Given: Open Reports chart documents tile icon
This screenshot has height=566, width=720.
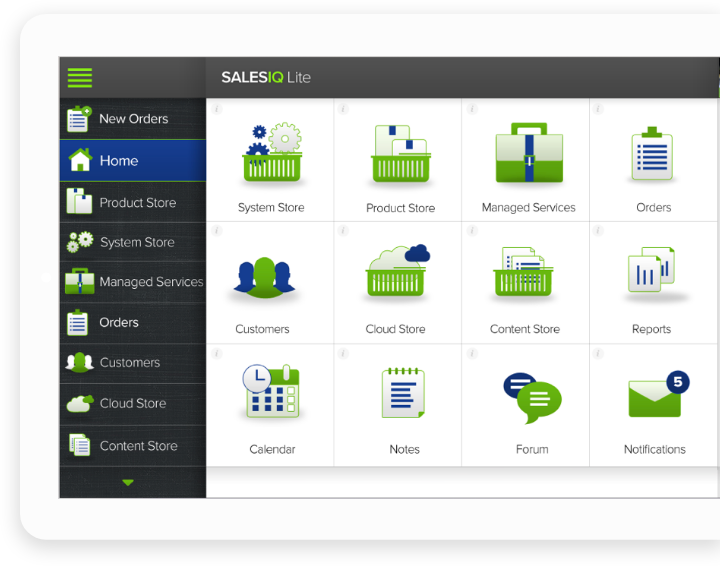Looking at the screenshot, I should point(652,269).
